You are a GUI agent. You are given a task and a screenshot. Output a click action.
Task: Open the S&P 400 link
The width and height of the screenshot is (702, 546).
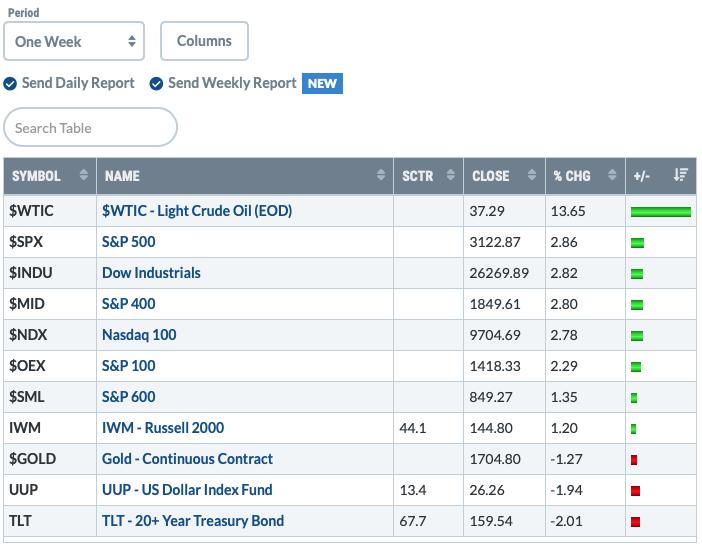point(128,304)
